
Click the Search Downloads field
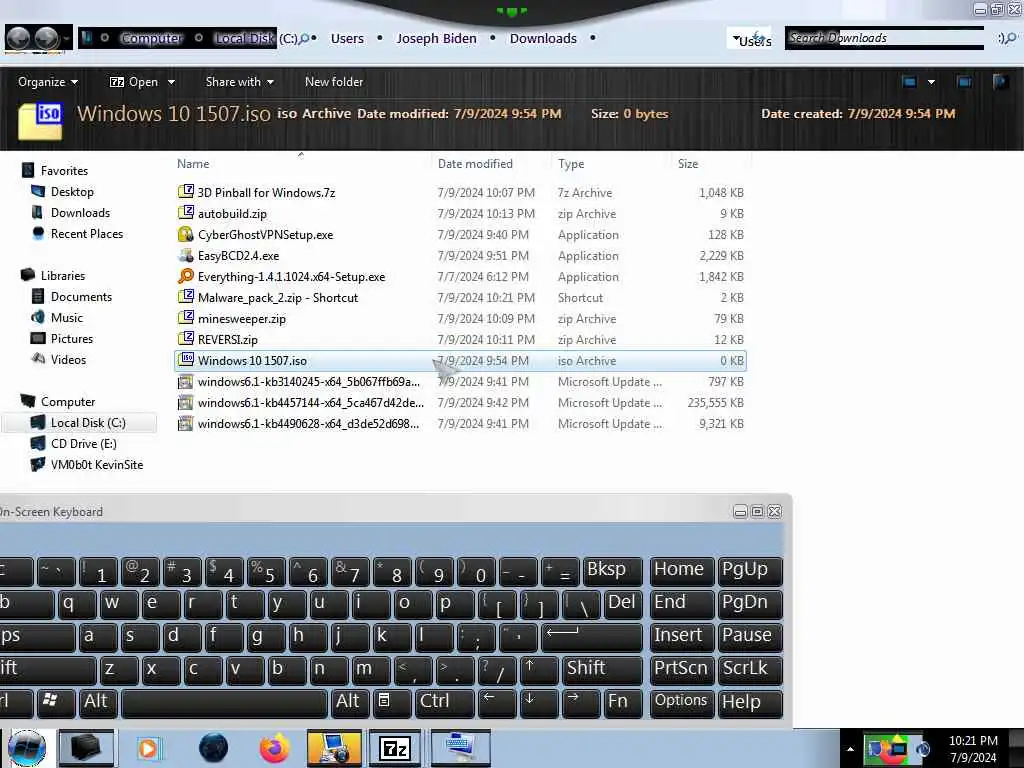[x=884, y=38]
